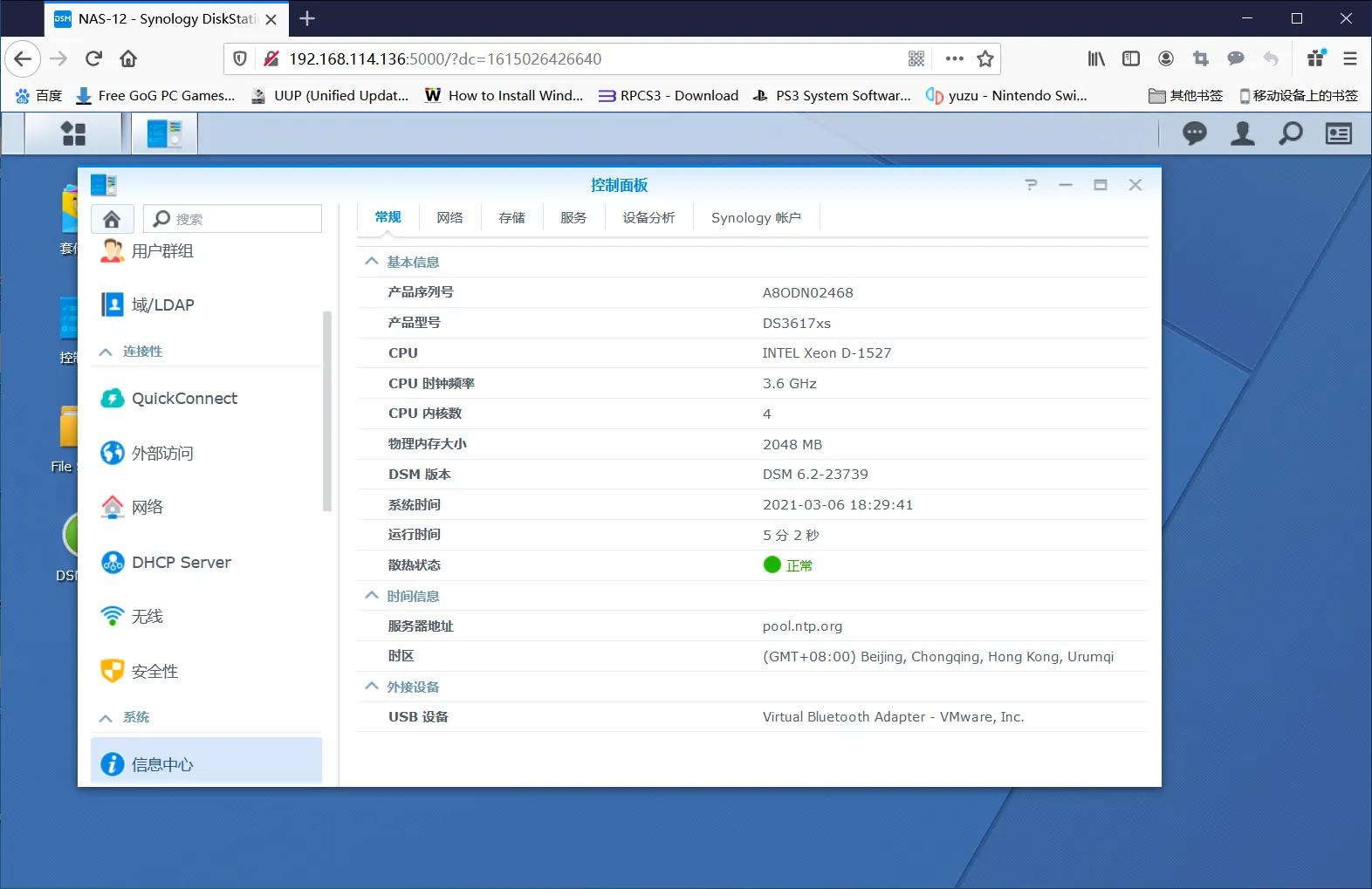
Task: Open the 百度 bookmark
Action: [x=38, y=96]
